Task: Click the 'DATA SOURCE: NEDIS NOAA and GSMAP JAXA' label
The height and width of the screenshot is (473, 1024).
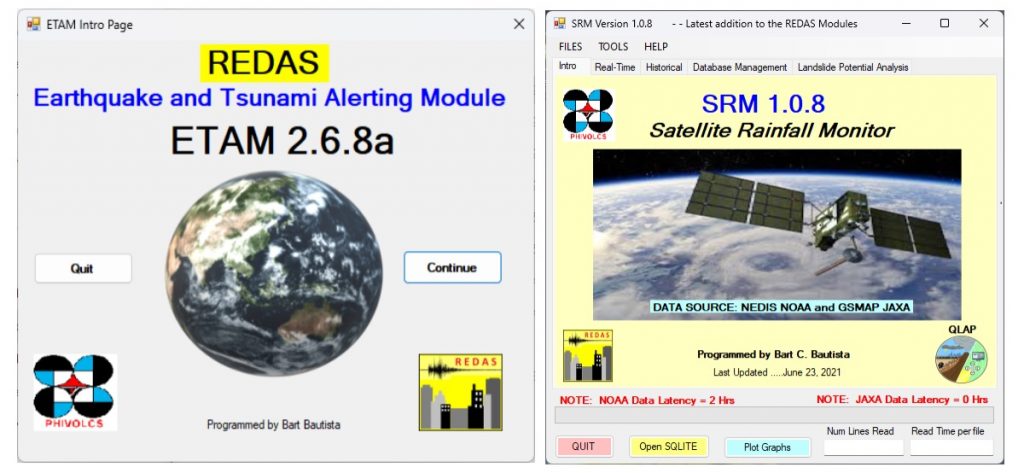Action: (x=781, y=307)
